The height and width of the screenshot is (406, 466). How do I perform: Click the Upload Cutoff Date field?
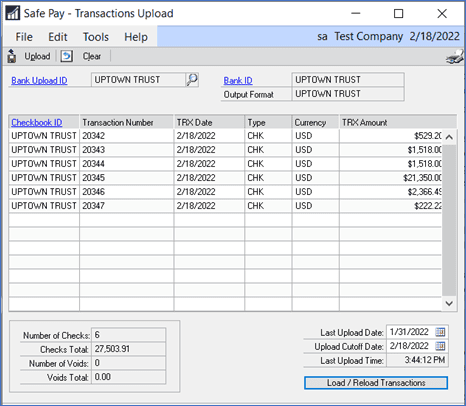417,346
